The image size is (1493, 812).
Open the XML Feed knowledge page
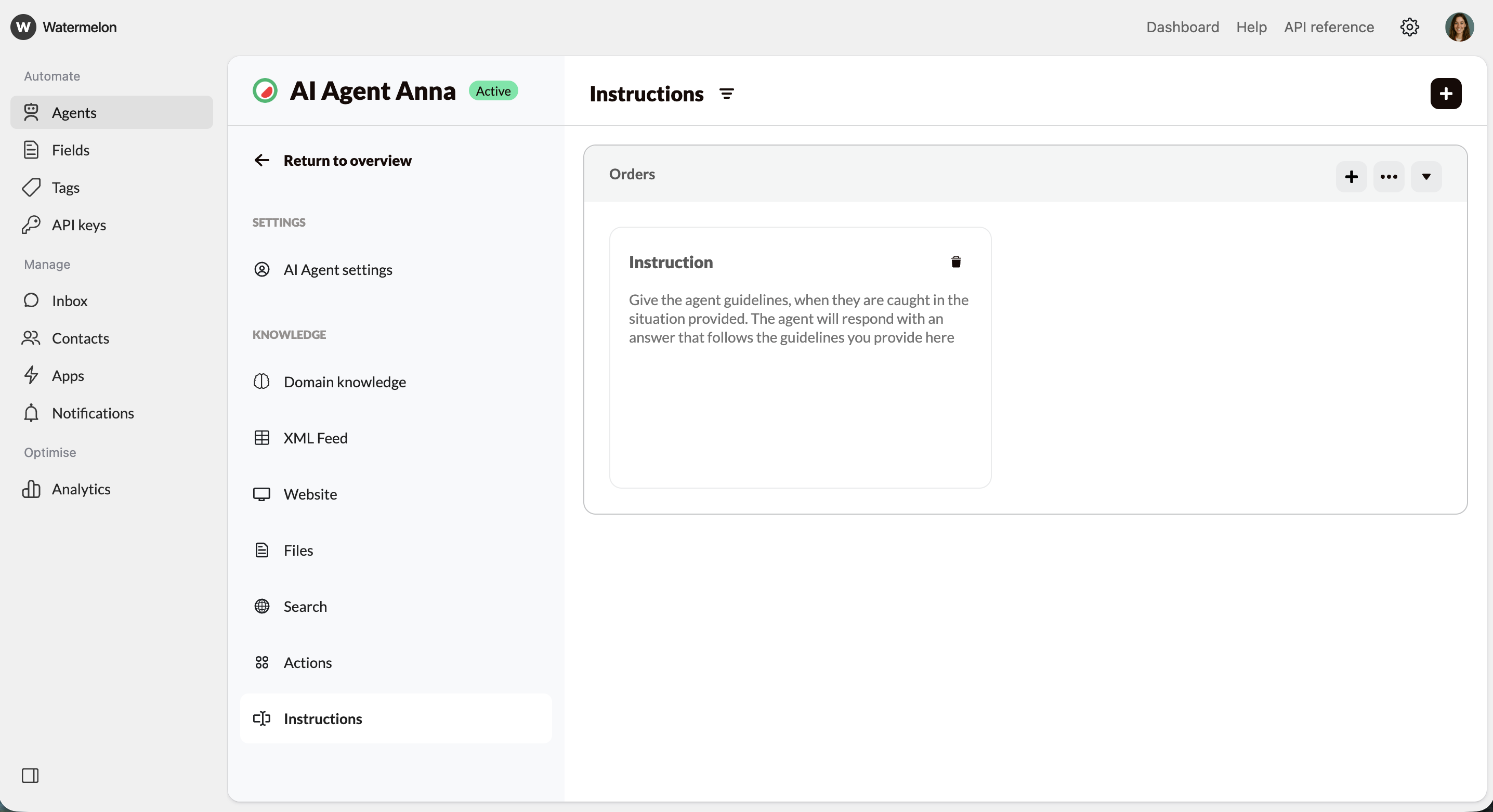(316, 438)
